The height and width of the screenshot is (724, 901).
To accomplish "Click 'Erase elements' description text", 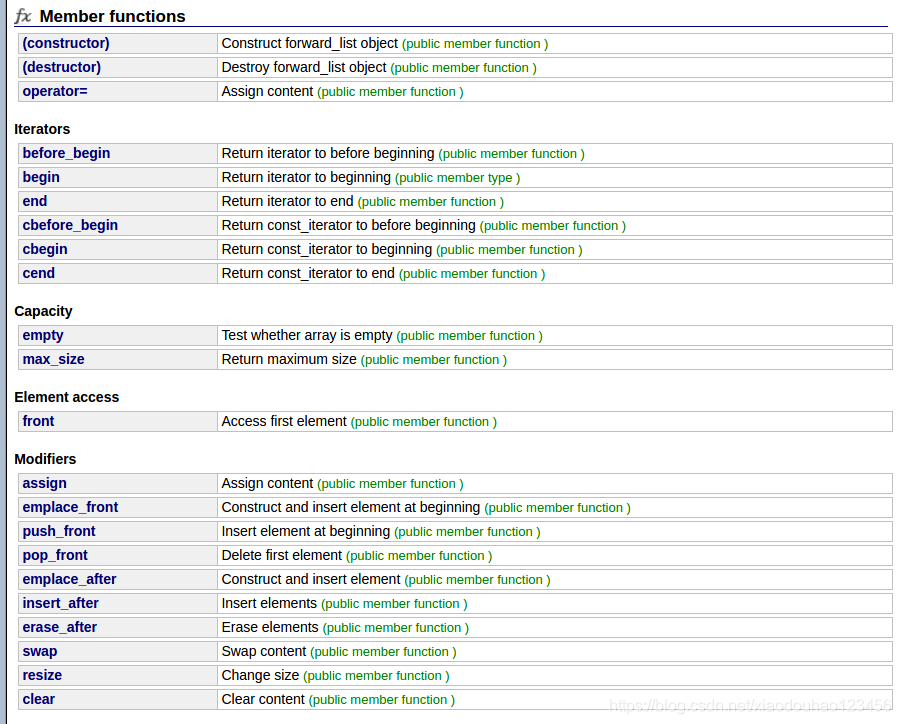I will (x=270, y=627).
